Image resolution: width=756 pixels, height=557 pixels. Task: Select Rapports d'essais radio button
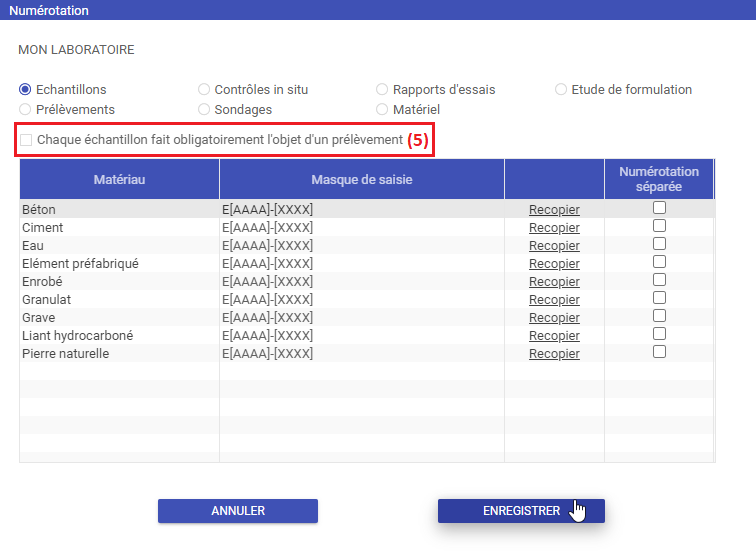[x=382, y=89]
